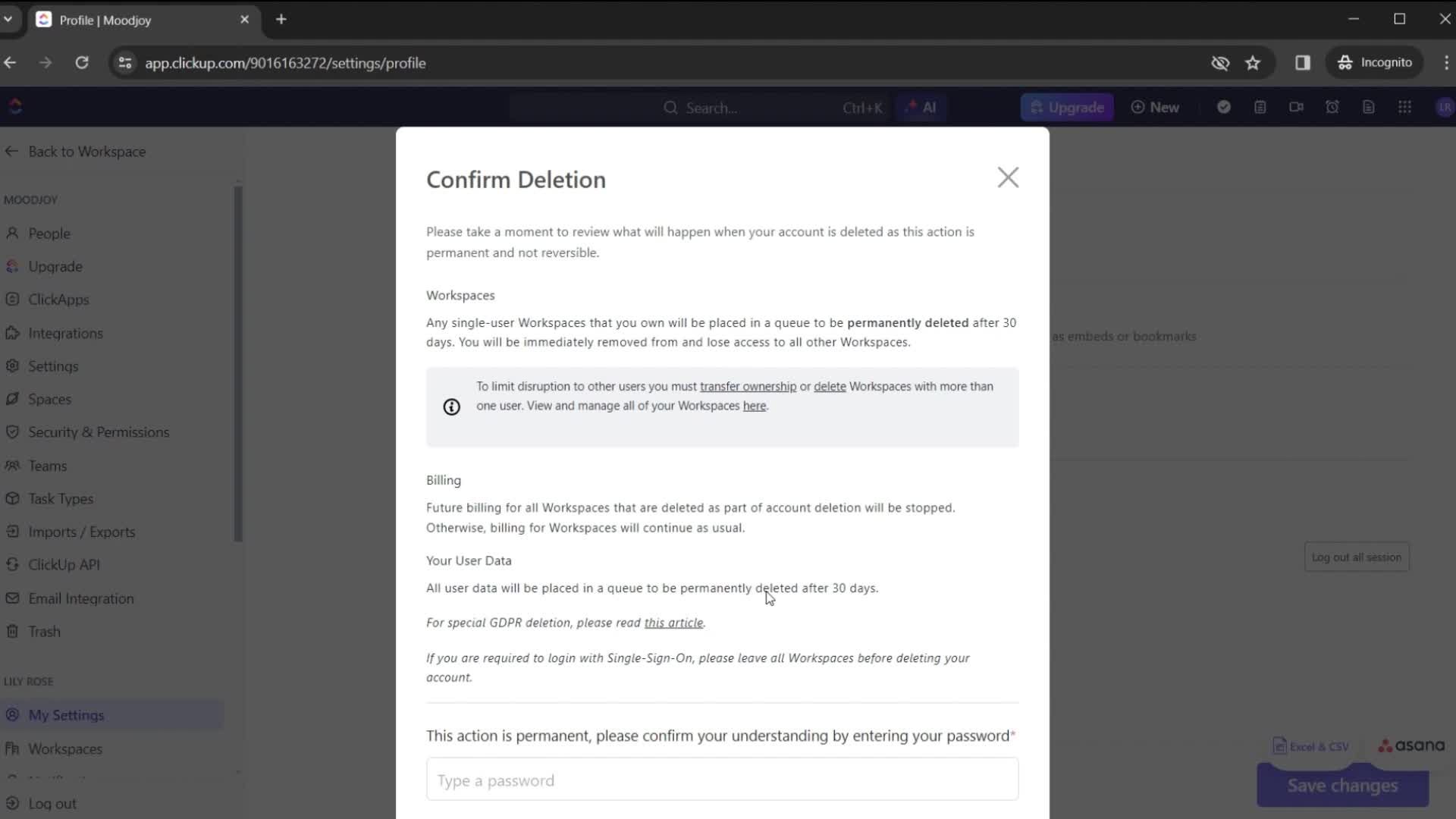Open the user avatar menu

pos(1444,108)
